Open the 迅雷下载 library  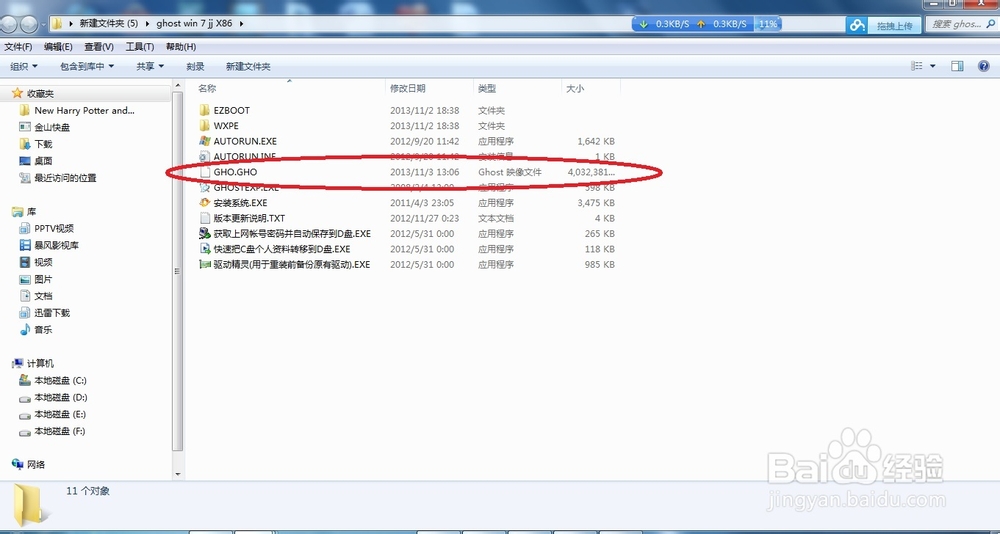pyautogui.click(x=52, y=313)
